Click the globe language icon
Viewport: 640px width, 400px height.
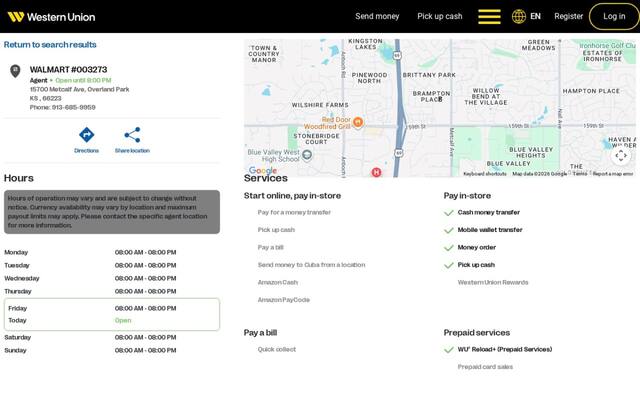tap(519, 17)
